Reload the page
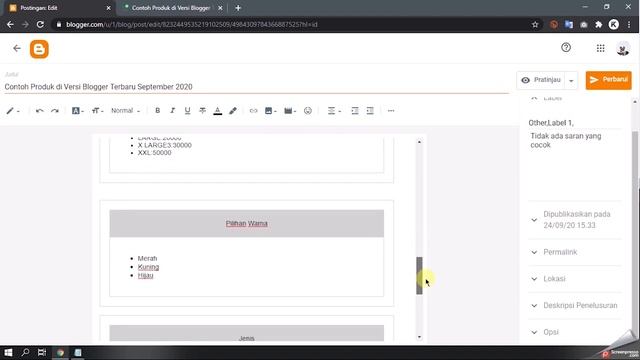Viewport: 640px width, 360px height. click(x=40, y=24)
